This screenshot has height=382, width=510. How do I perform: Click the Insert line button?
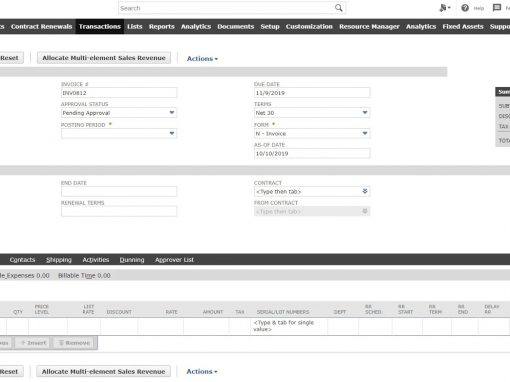click(x=33, y=343)
